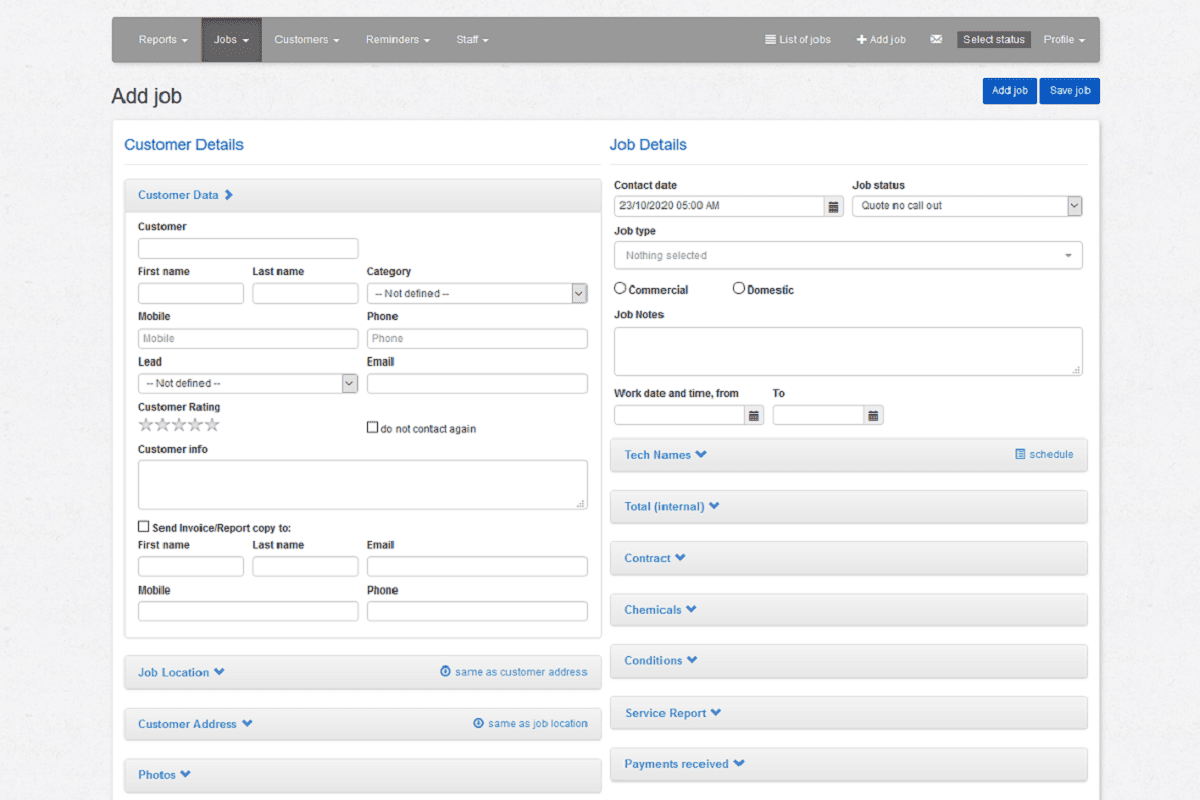Open calendar icon for Work date from
The width and height of the screenshot is (1200, 800).
[x=754, y=415]
